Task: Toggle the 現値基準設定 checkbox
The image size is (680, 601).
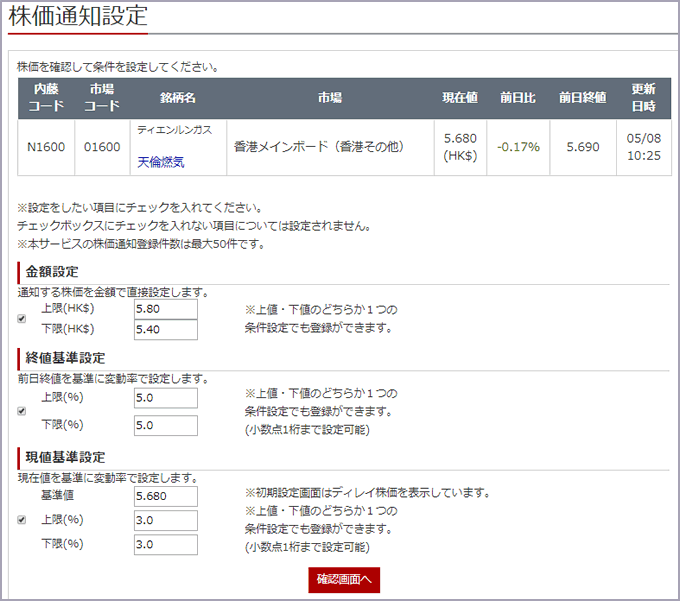Action: (21, 519)
